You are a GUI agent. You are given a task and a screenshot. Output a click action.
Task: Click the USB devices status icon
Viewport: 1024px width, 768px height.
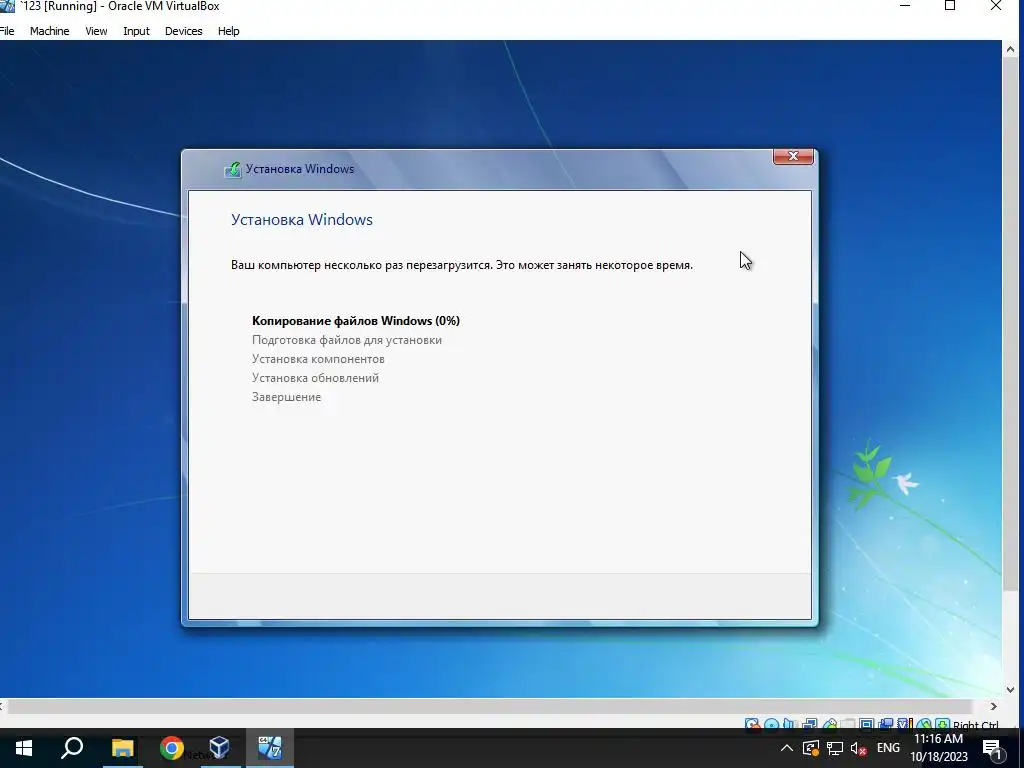pos(830,724)
